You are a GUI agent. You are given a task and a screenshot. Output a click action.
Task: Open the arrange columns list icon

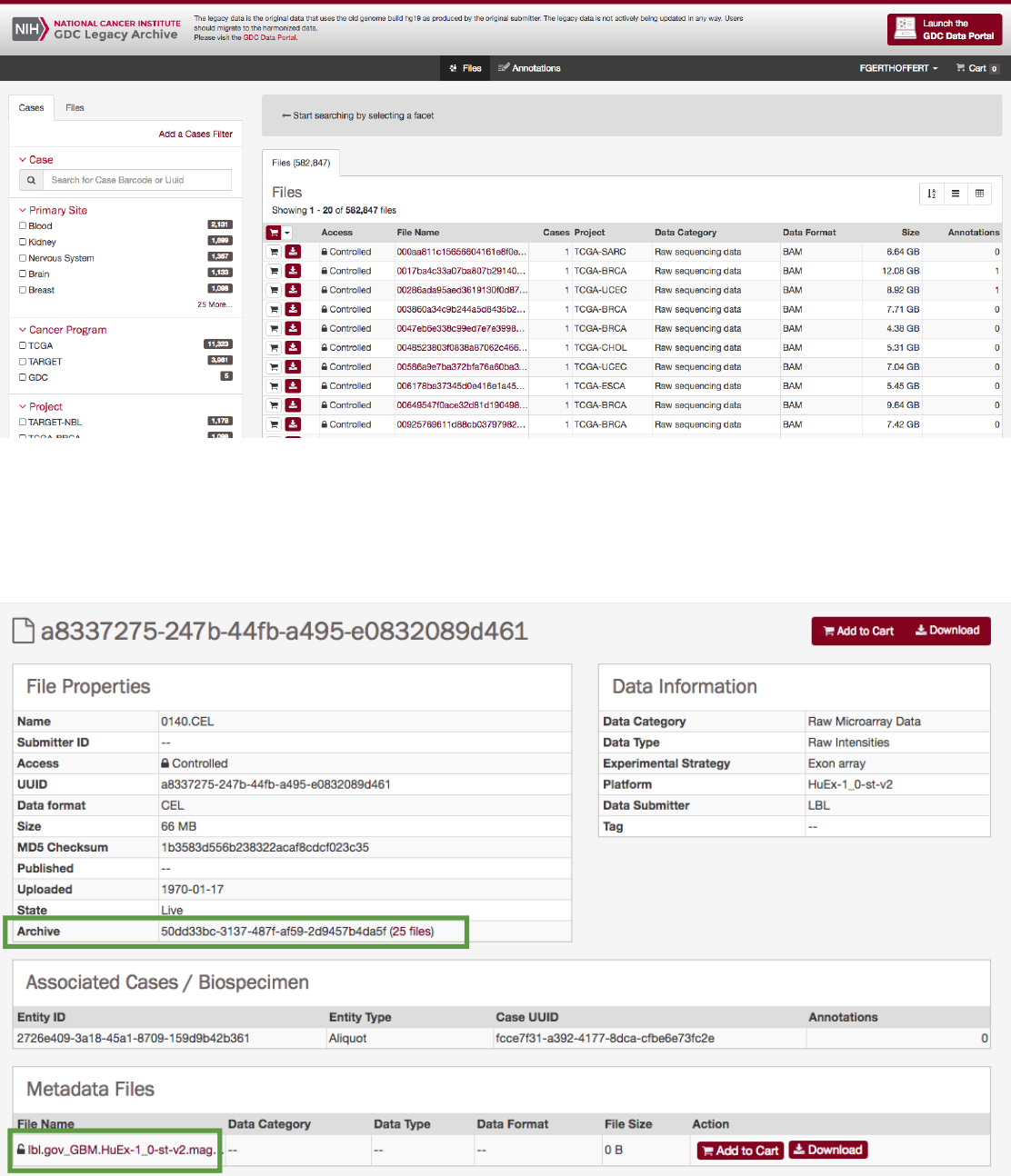click(956, 193)
